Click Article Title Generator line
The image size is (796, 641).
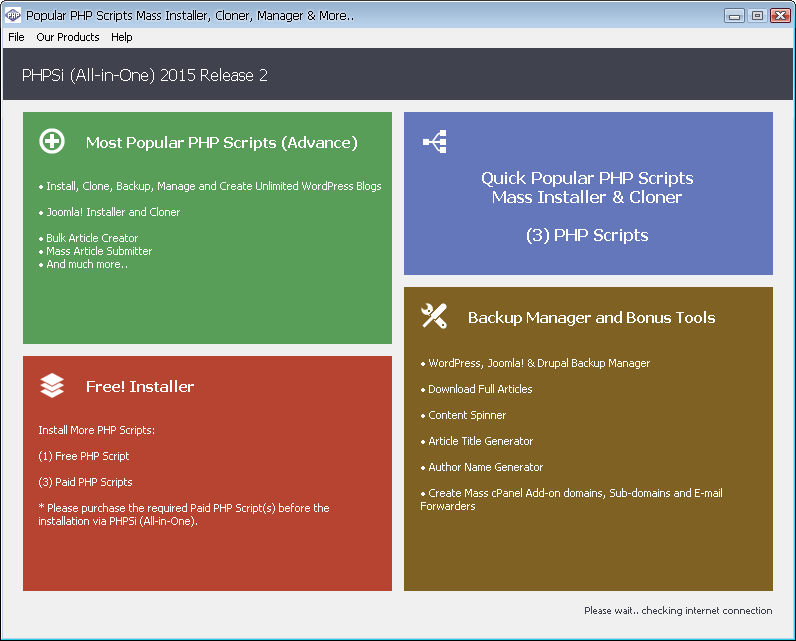pos(477,441)
